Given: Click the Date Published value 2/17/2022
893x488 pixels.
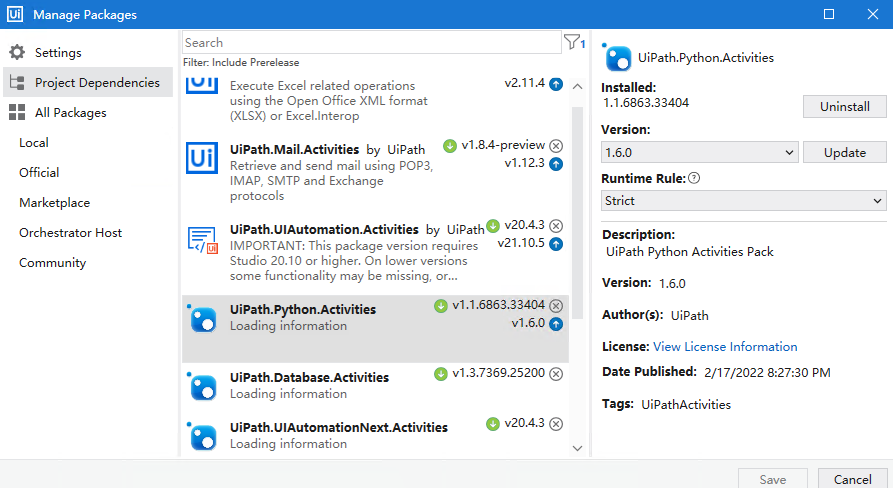Looking at the screenshot, I should (x=767, y=372).
